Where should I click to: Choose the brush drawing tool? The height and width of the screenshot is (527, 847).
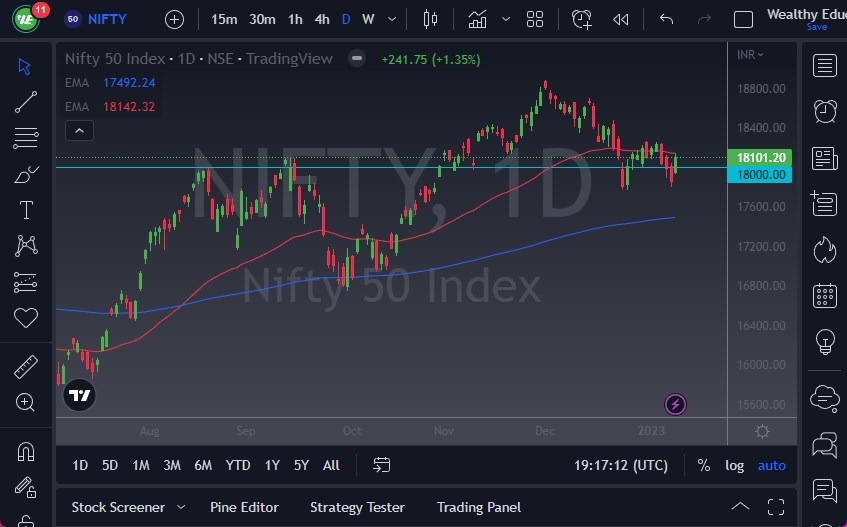25,174
